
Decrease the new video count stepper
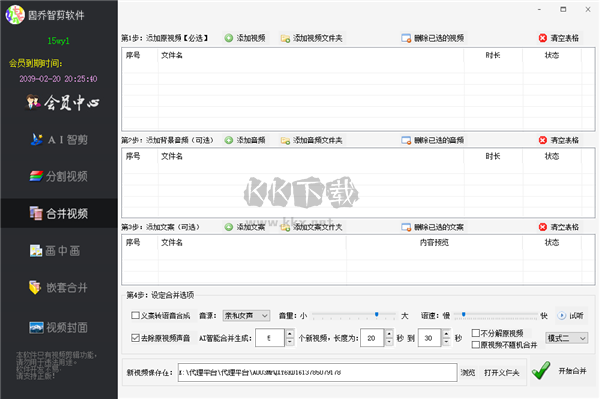click(x=290, y=342)
